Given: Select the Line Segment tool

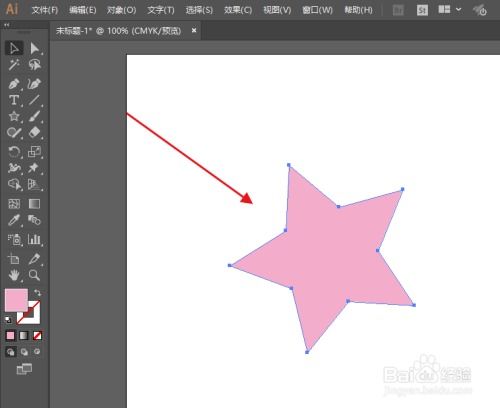Looking at the screenshot, I should click(35, 100).
